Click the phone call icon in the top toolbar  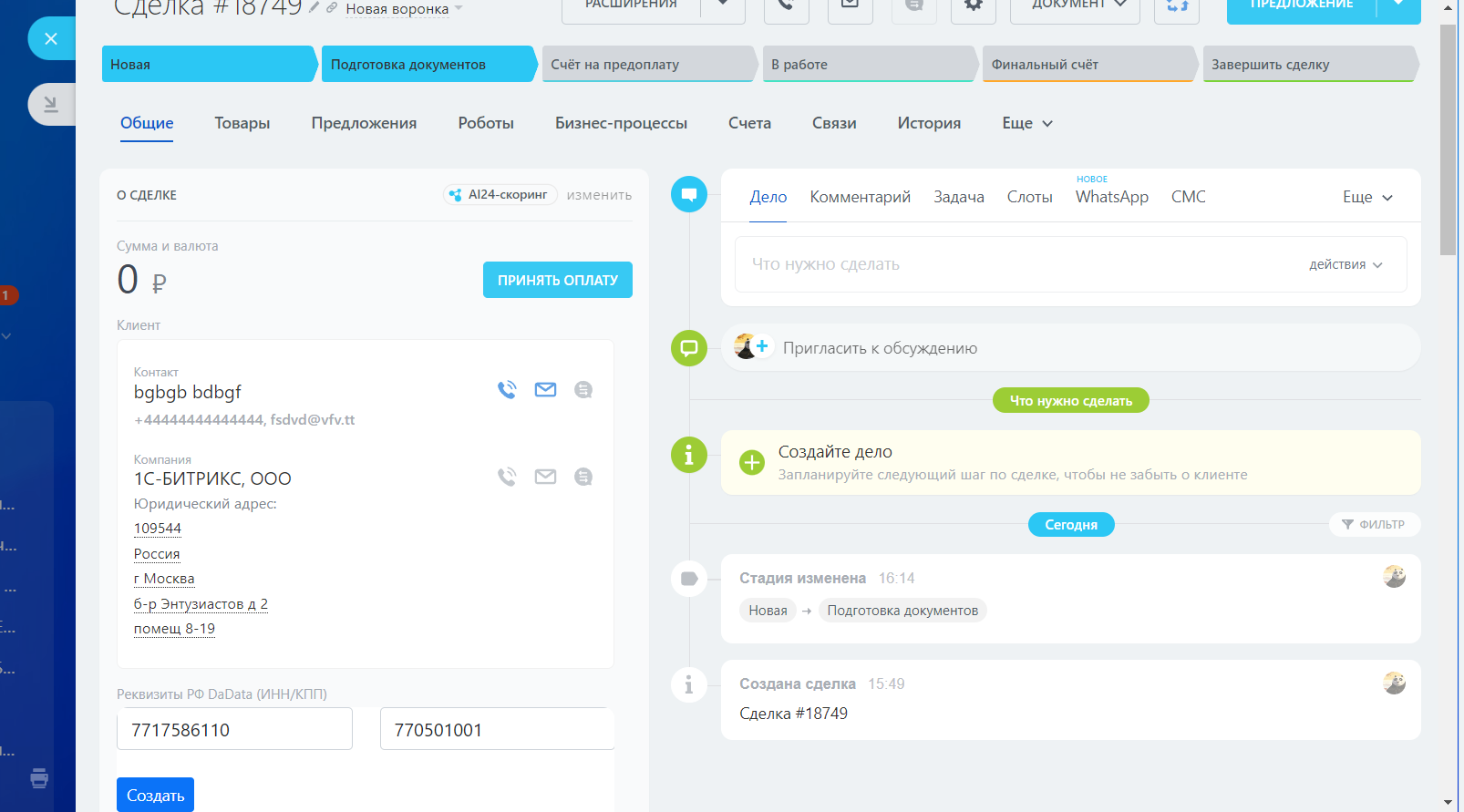pos(786,5)
